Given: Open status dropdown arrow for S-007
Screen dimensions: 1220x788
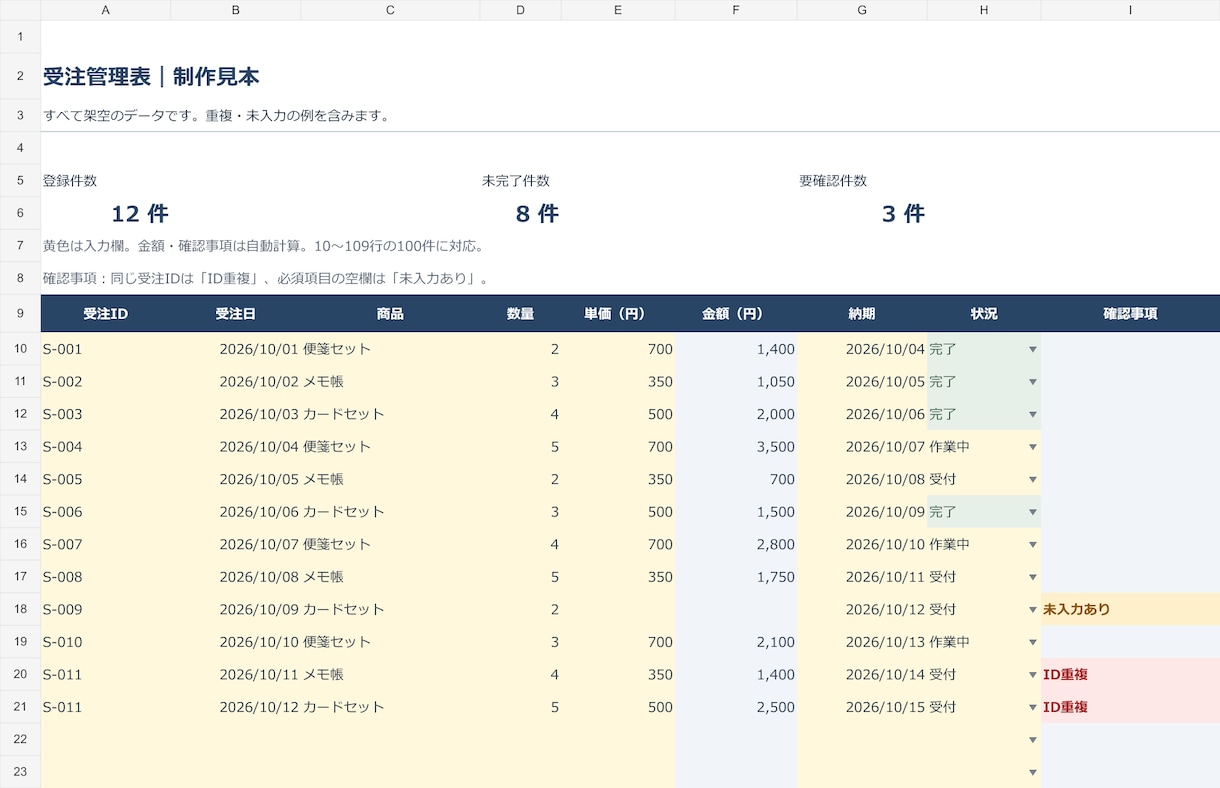Looking at the screenshot, I should [x=1033, y=545].
